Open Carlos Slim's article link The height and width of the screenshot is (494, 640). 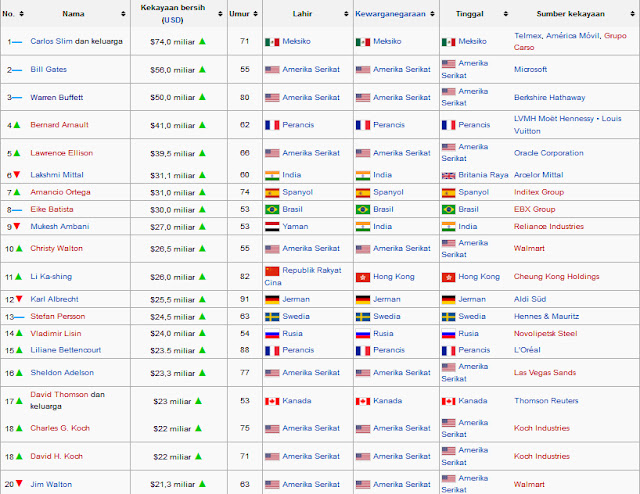point(51,41)
